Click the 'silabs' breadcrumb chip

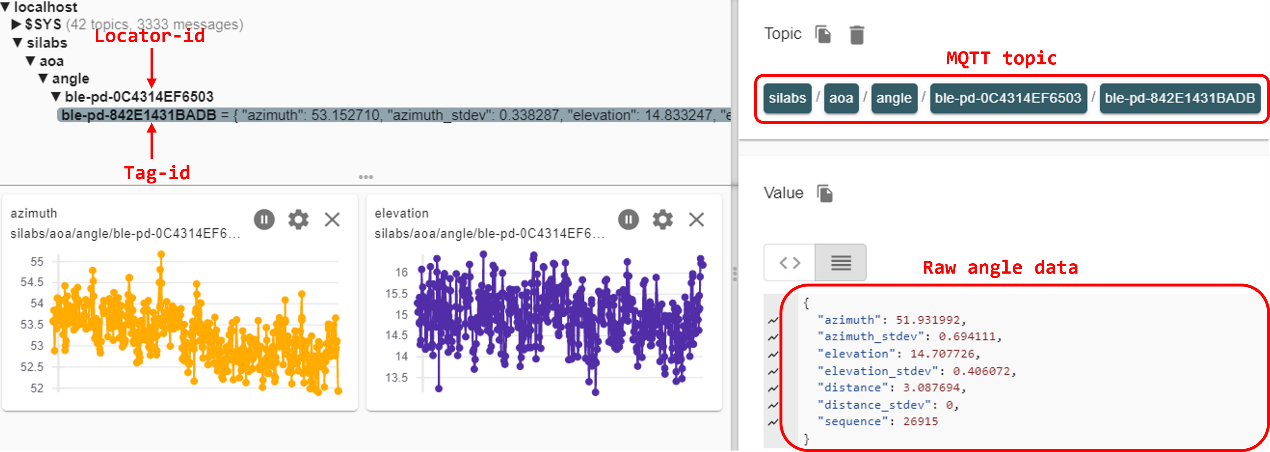tap(788, 99)
